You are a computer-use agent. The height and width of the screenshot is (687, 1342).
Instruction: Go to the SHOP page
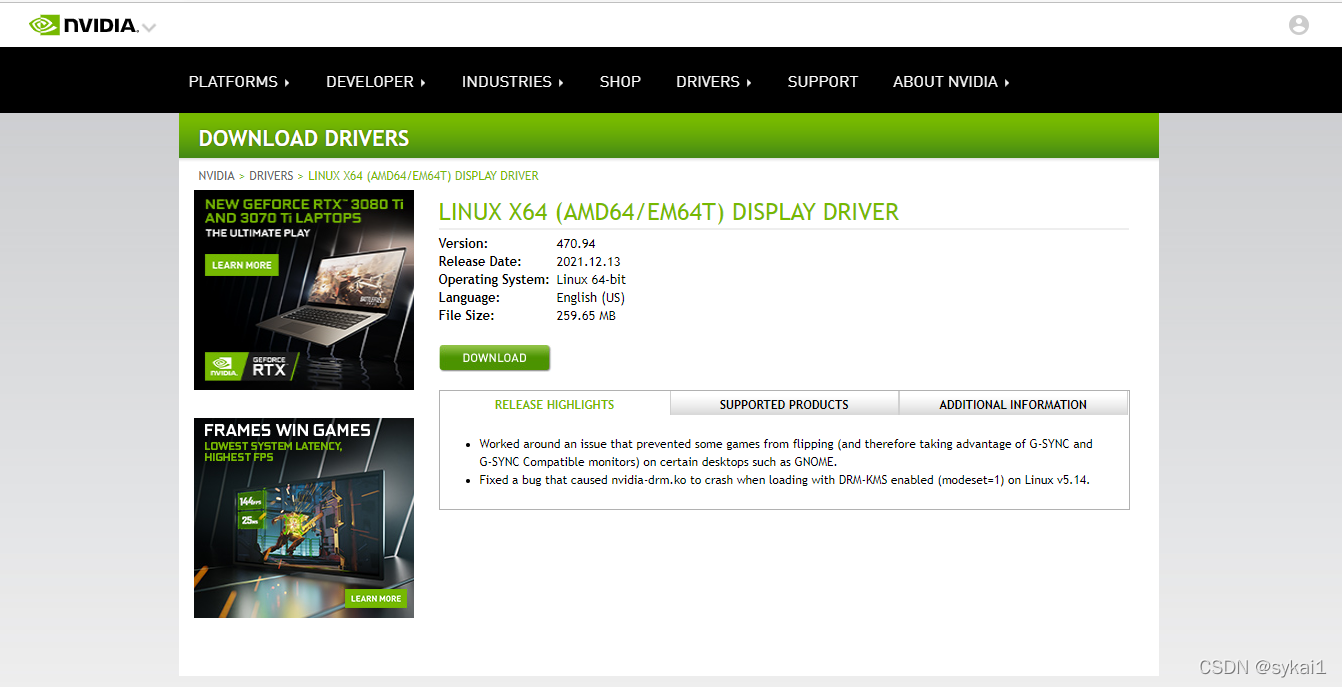point(620,82)
